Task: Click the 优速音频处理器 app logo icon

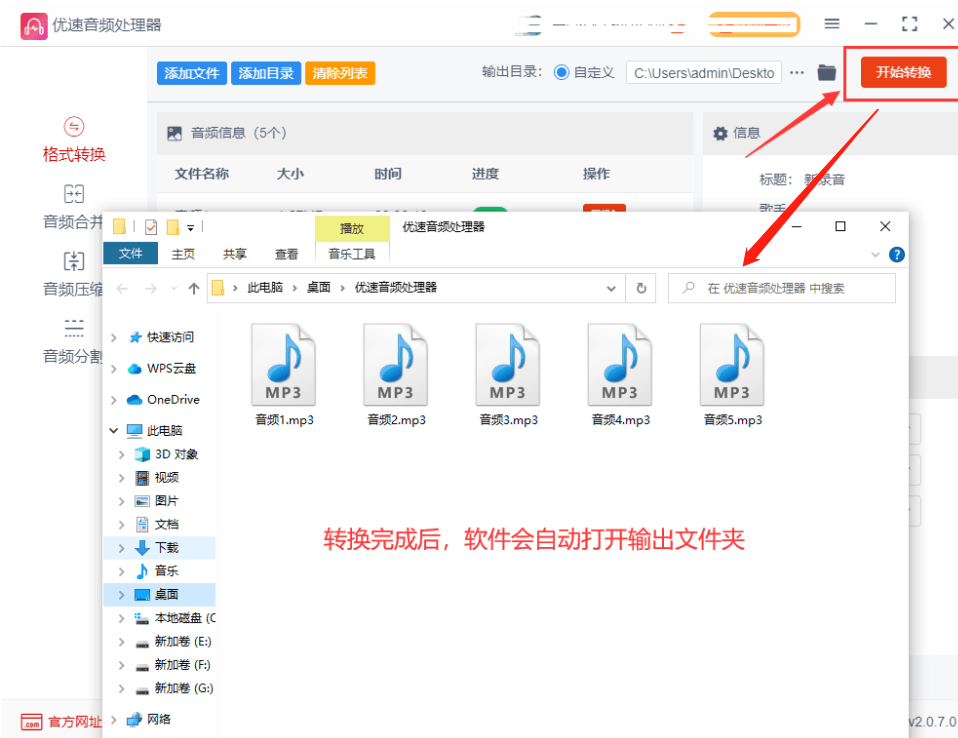Action: (34, 26)
